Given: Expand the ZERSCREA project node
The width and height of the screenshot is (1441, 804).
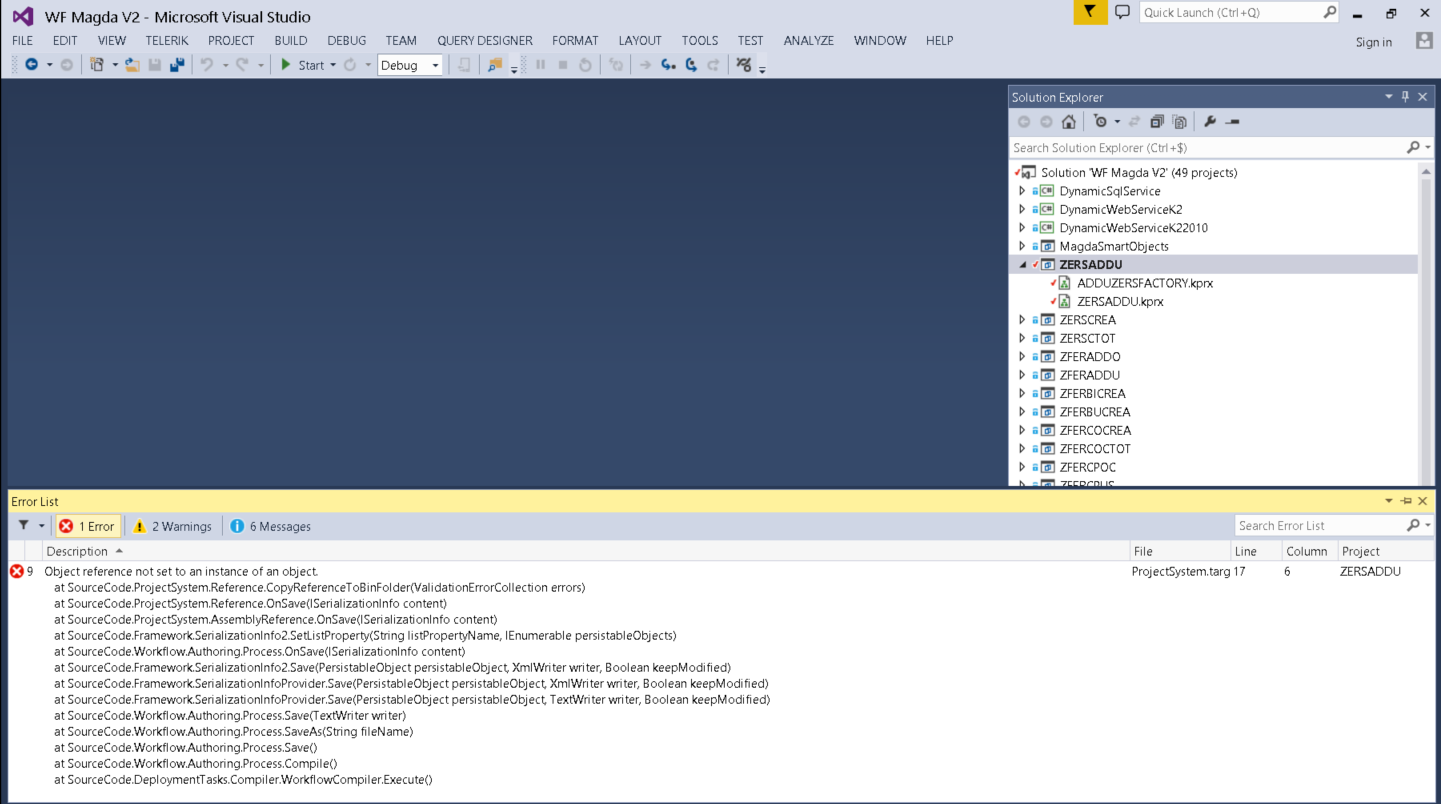Looking at the screenshot, I should point(1022,320).
